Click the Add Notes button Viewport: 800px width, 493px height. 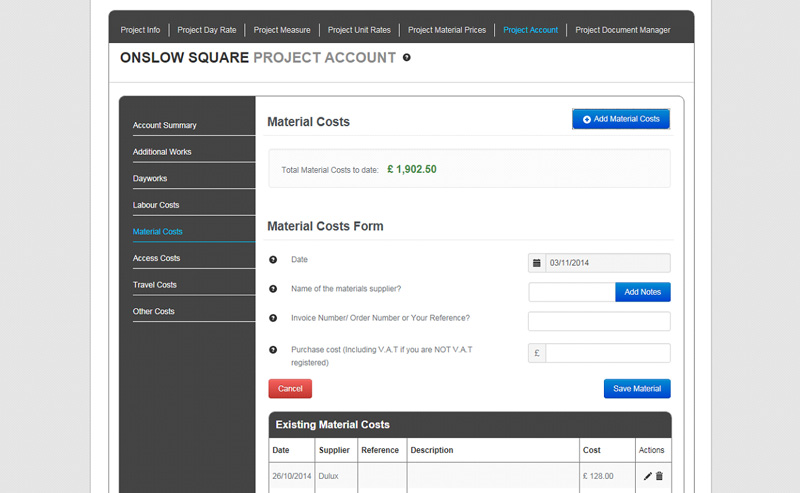coord(643,292)
